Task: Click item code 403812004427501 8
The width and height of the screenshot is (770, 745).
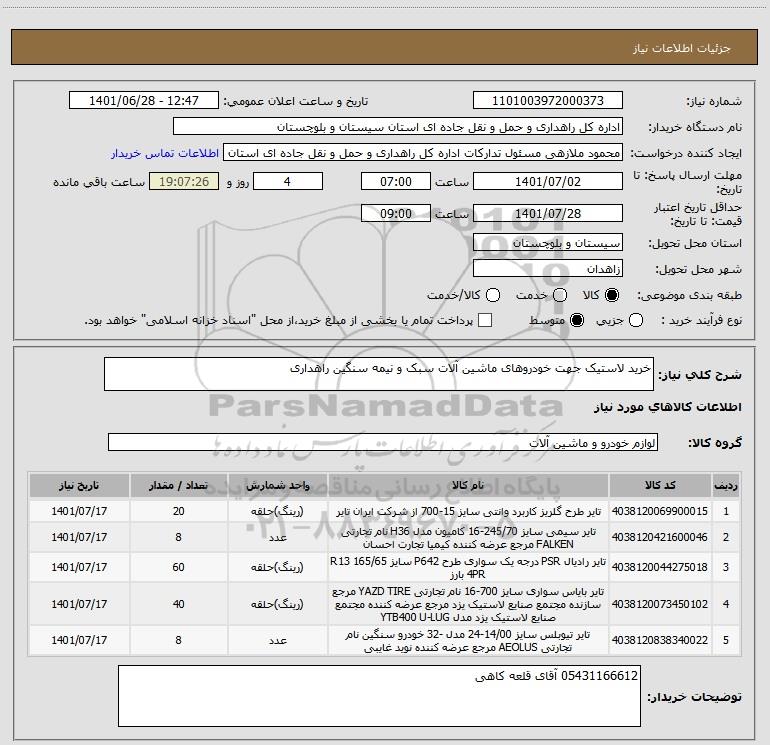Action: point(660,567)
